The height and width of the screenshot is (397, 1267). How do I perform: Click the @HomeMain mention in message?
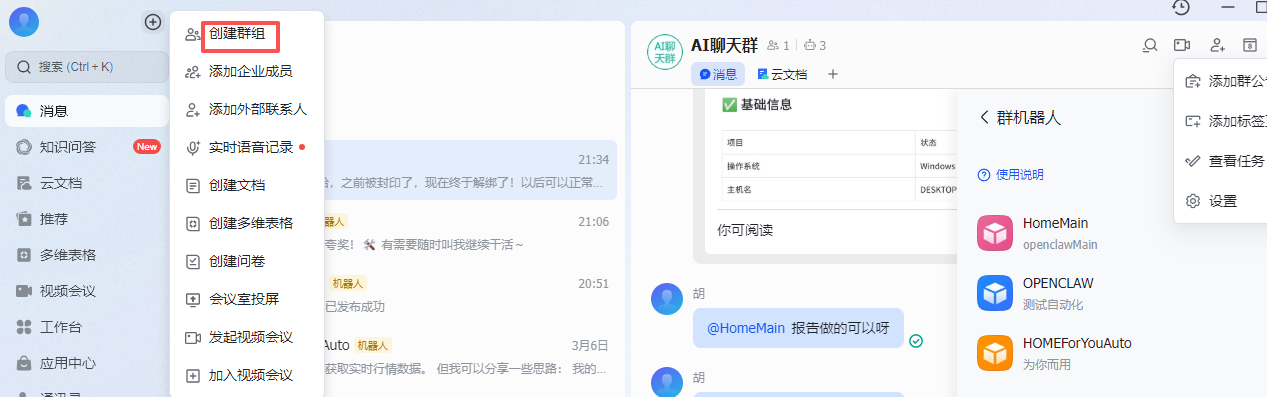click(x=746, y=327)
